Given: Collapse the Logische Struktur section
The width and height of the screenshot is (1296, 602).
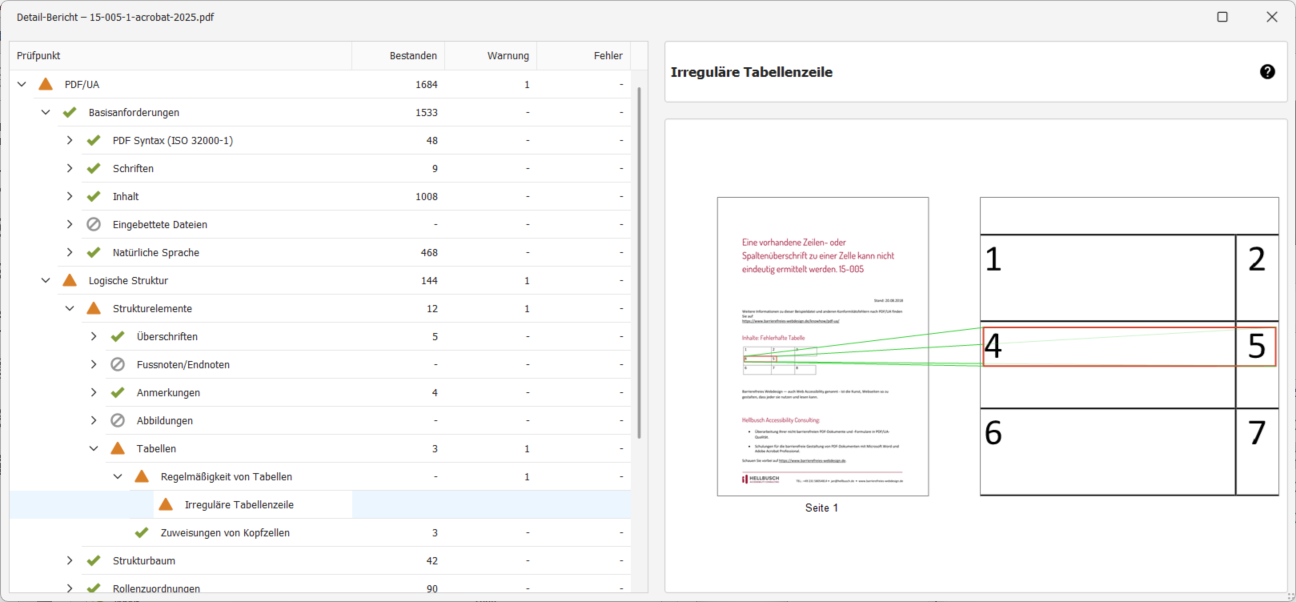Looking at the screenshot, I should 46,281.
